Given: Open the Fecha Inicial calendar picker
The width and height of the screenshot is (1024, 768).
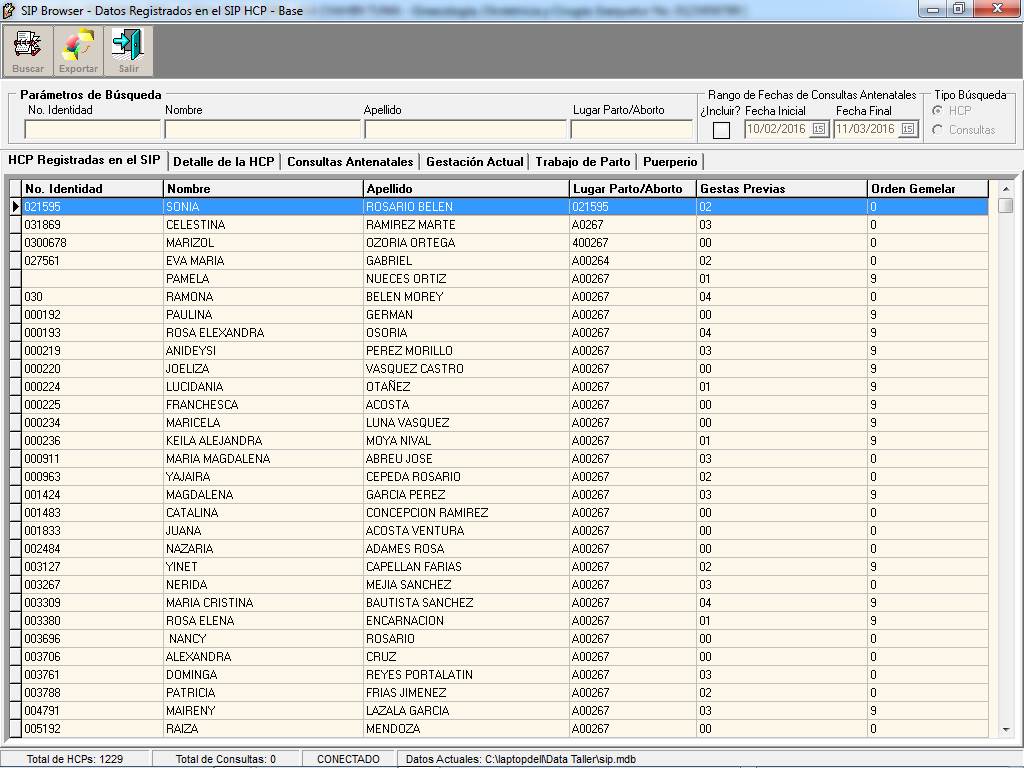Looking at the screenshot, I should tap(818, 129).
